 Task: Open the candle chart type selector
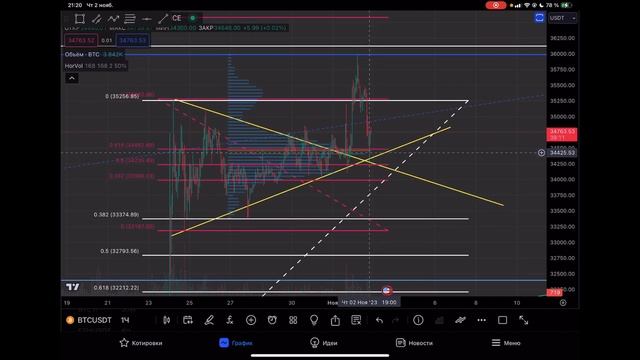click(x=167, y=320)
